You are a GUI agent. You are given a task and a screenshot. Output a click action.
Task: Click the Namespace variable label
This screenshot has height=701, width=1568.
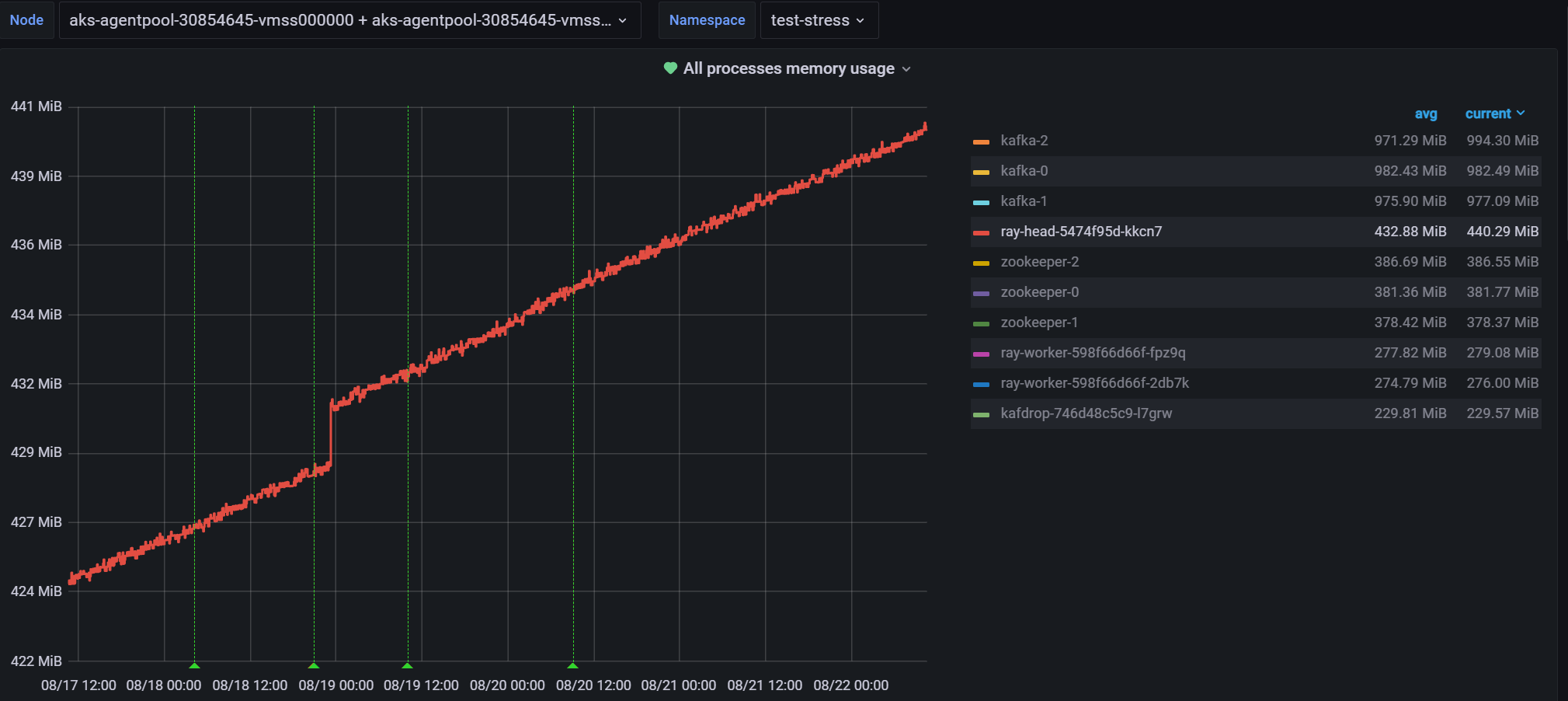pyautogui.click(x=707, y=20)
